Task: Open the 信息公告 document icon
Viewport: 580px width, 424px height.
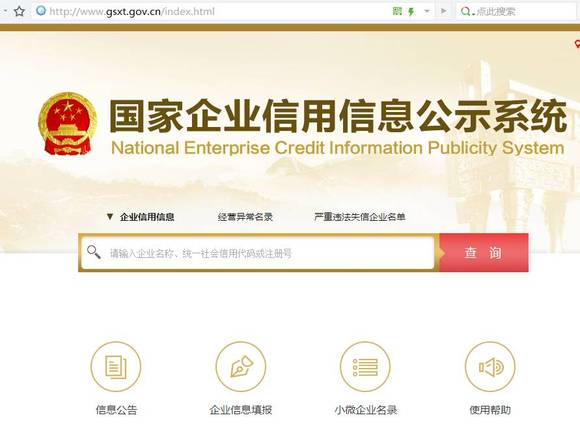Action: tap(116, 367)
